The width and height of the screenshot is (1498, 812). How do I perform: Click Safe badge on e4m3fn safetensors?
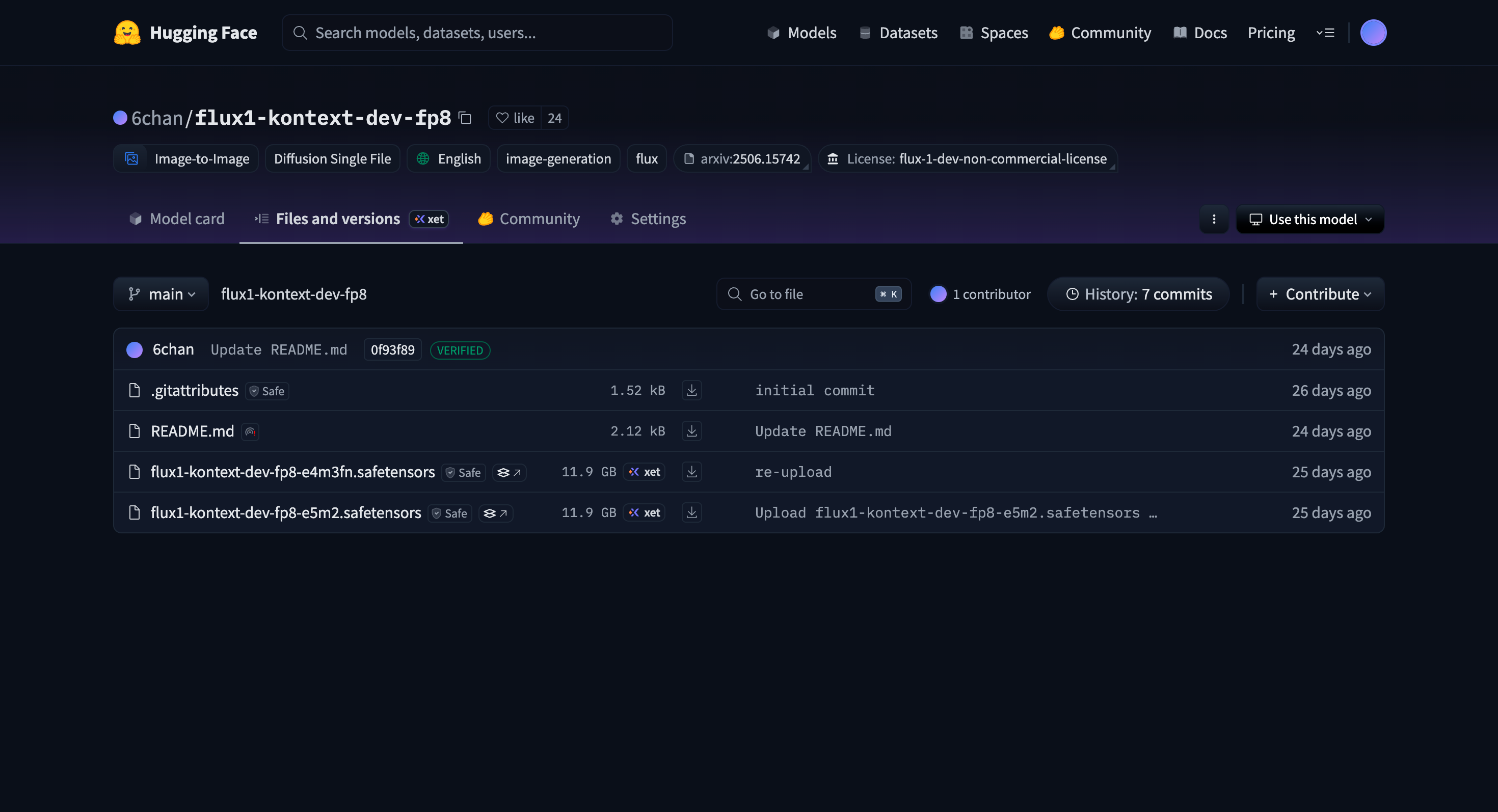(464, 472)
